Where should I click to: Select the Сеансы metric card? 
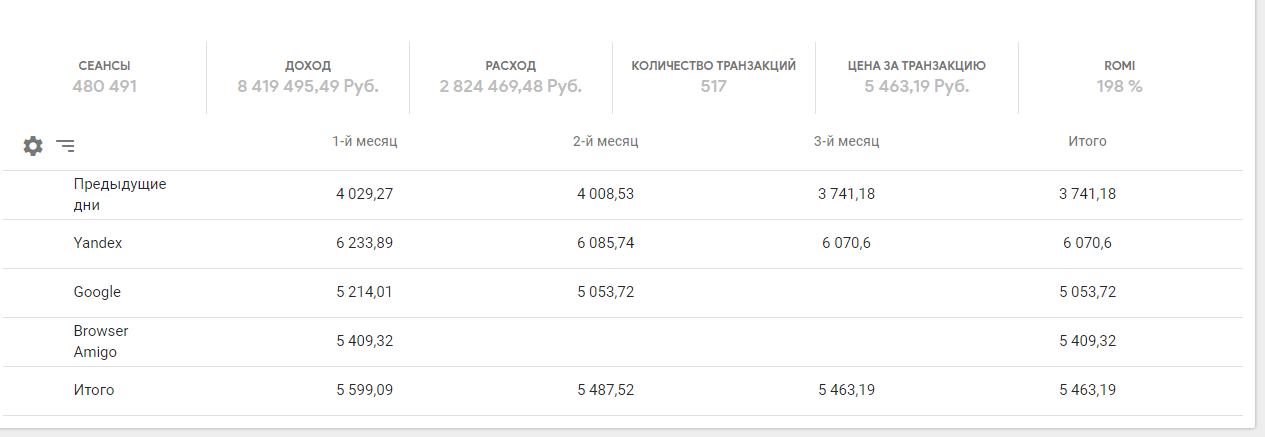click(104, 77)
